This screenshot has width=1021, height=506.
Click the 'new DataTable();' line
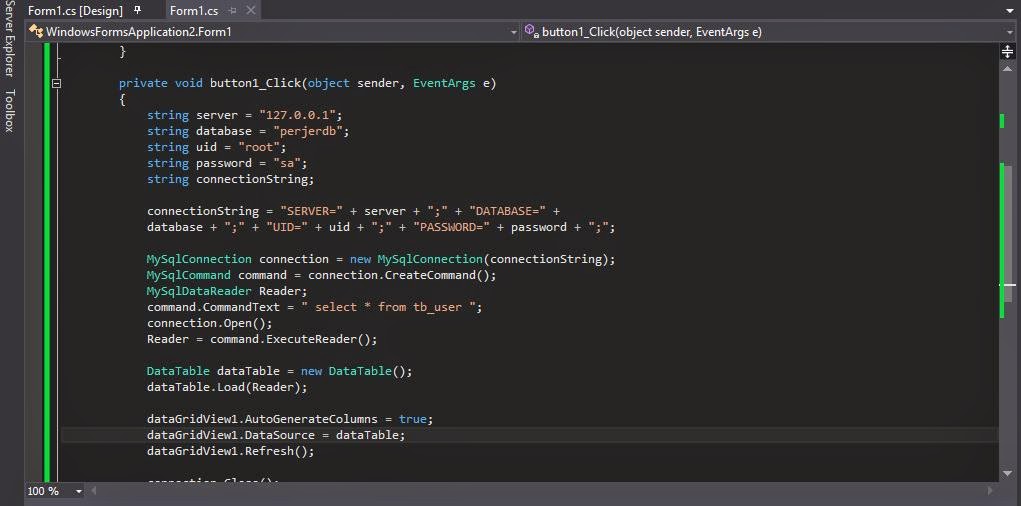tap(280, 371)
